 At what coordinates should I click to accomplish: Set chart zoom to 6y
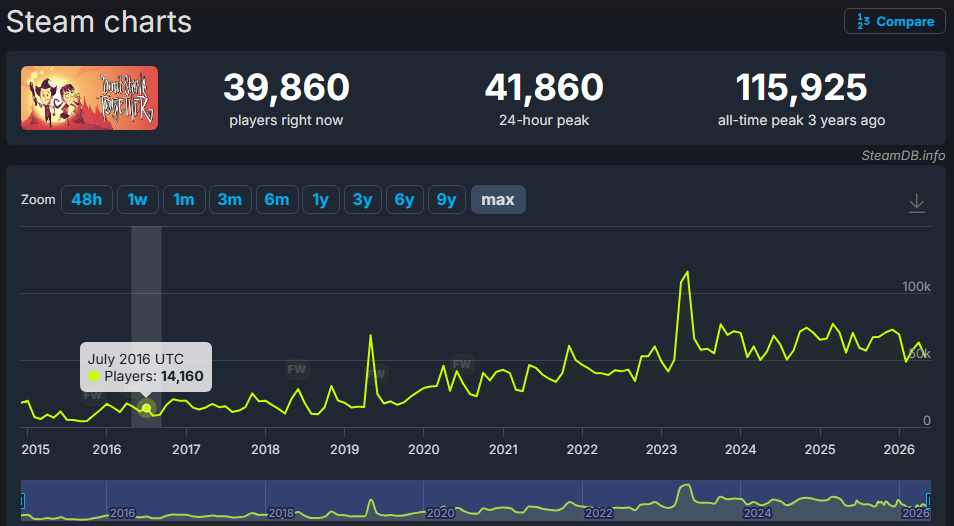point(405,199)
